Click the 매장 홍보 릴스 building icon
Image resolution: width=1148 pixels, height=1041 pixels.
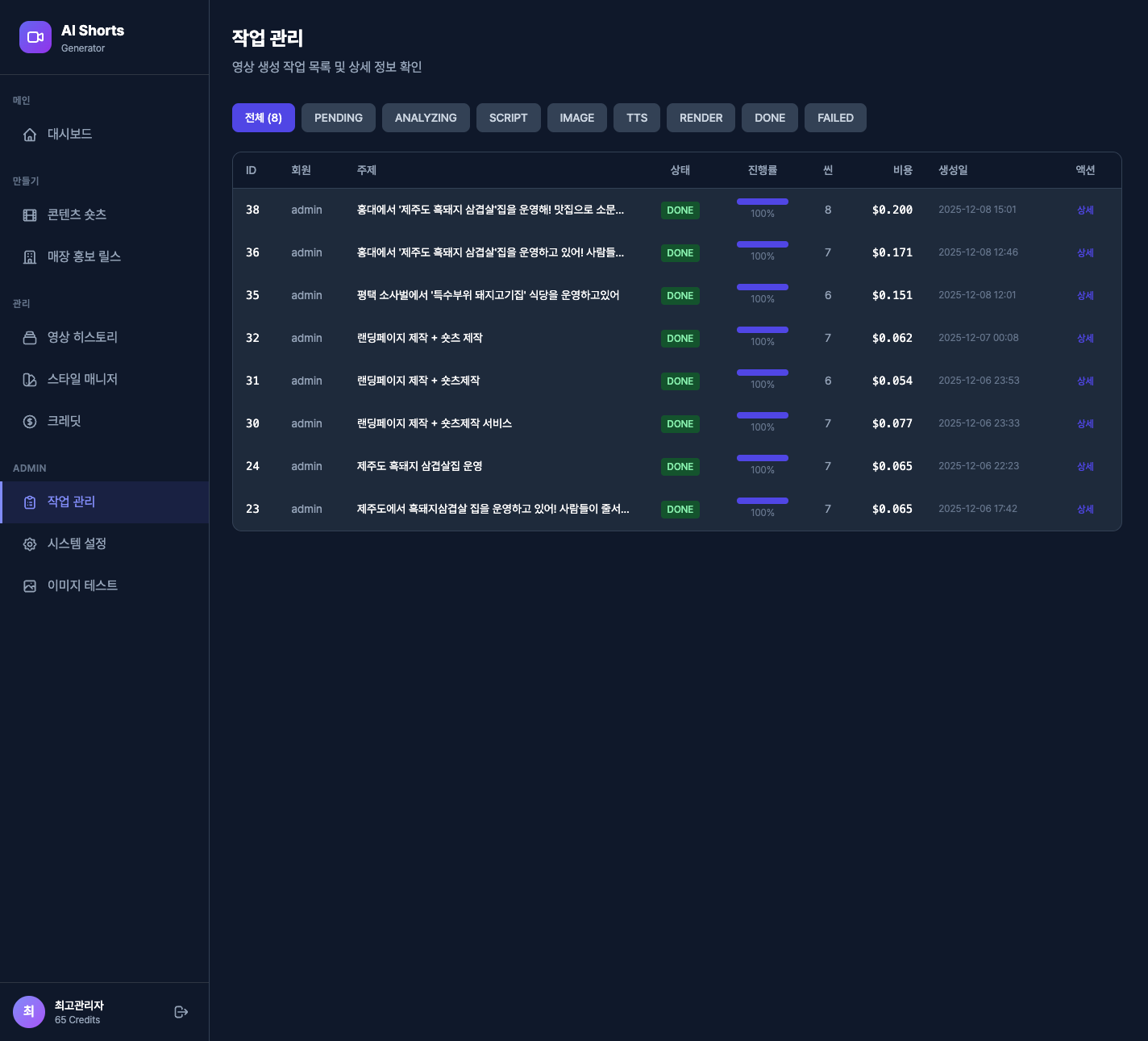30,257
